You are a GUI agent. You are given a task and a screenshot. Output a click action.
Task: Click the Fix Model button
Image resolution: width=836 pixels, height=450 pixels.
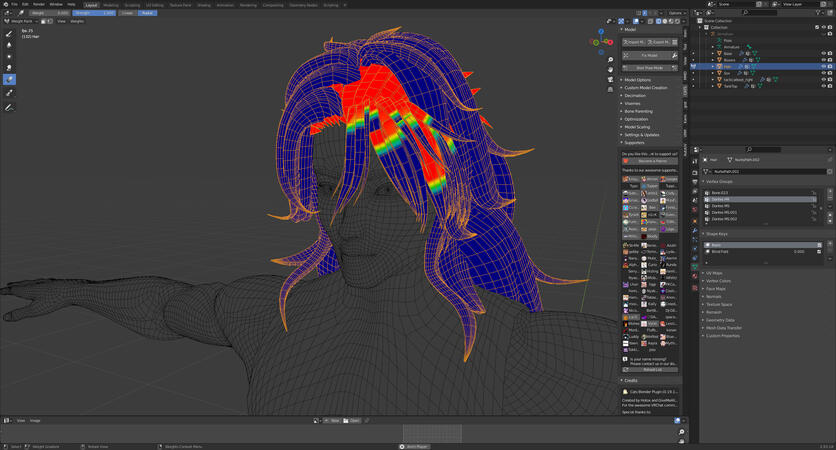coord(649,55)
